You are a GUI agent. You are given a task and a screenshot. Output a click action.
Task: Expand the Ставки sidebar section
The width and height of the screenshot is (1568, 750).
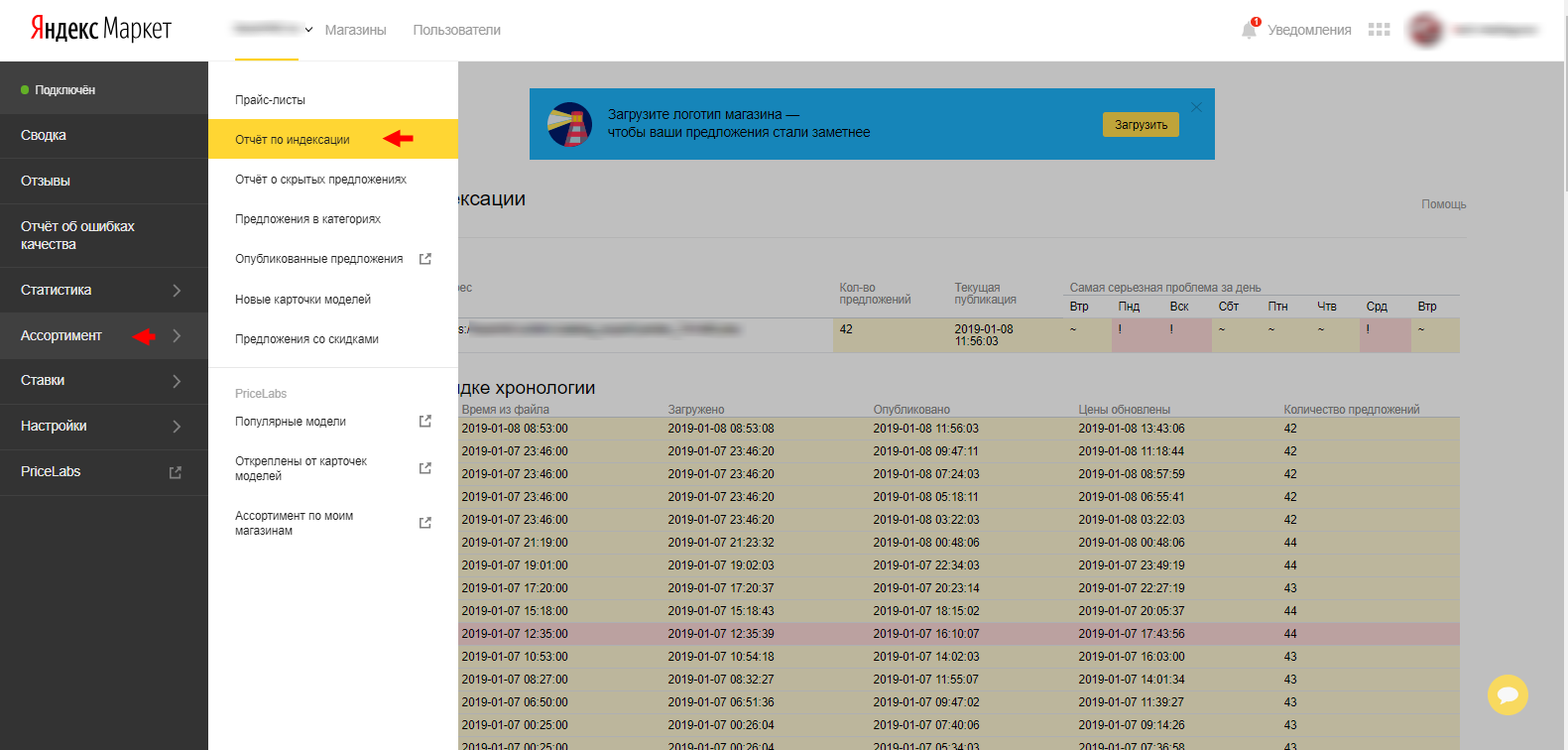coord(177,381)
